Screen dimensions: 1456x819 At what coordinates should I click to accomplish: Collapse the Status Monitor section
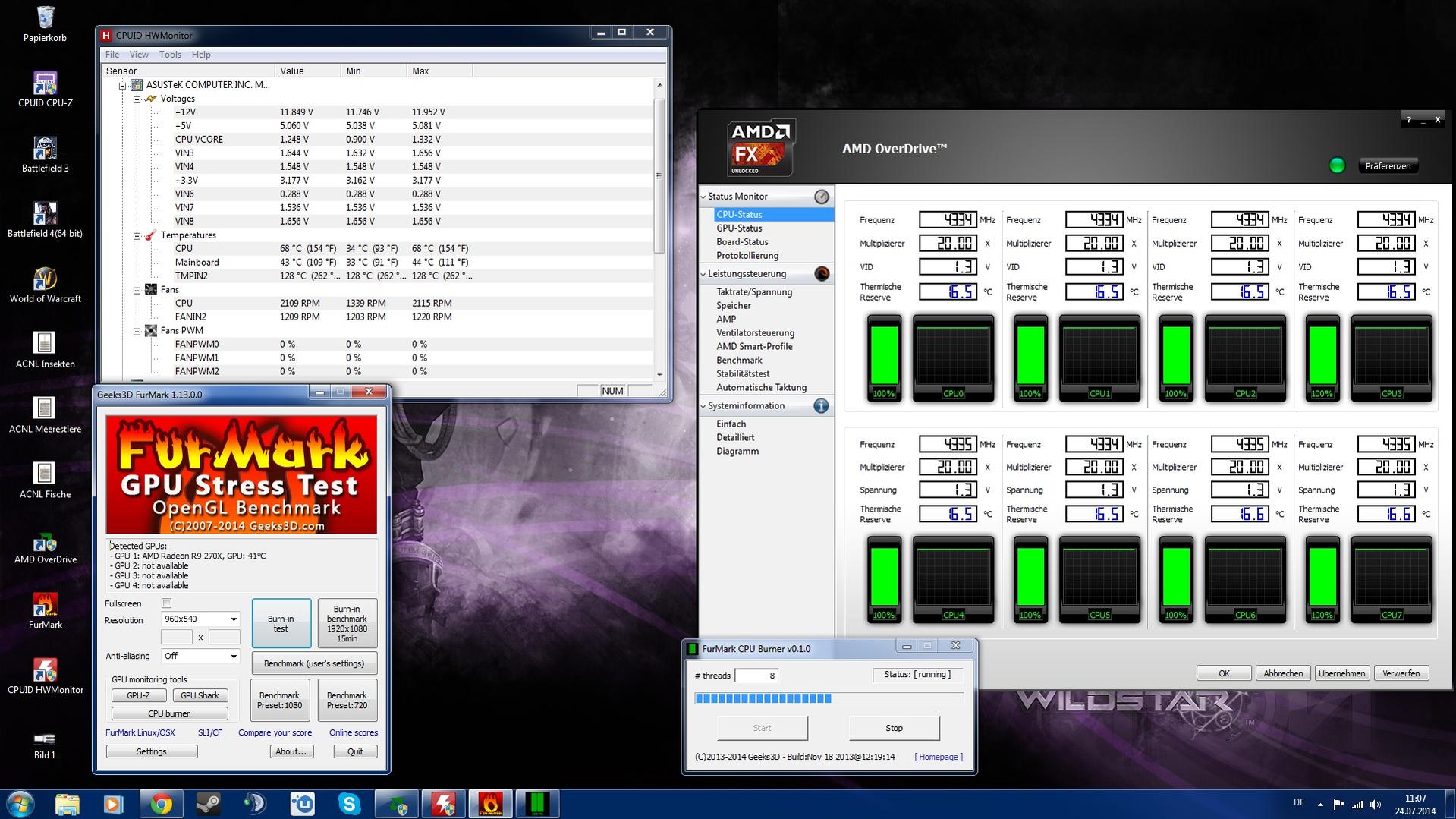tap(703, 197)
